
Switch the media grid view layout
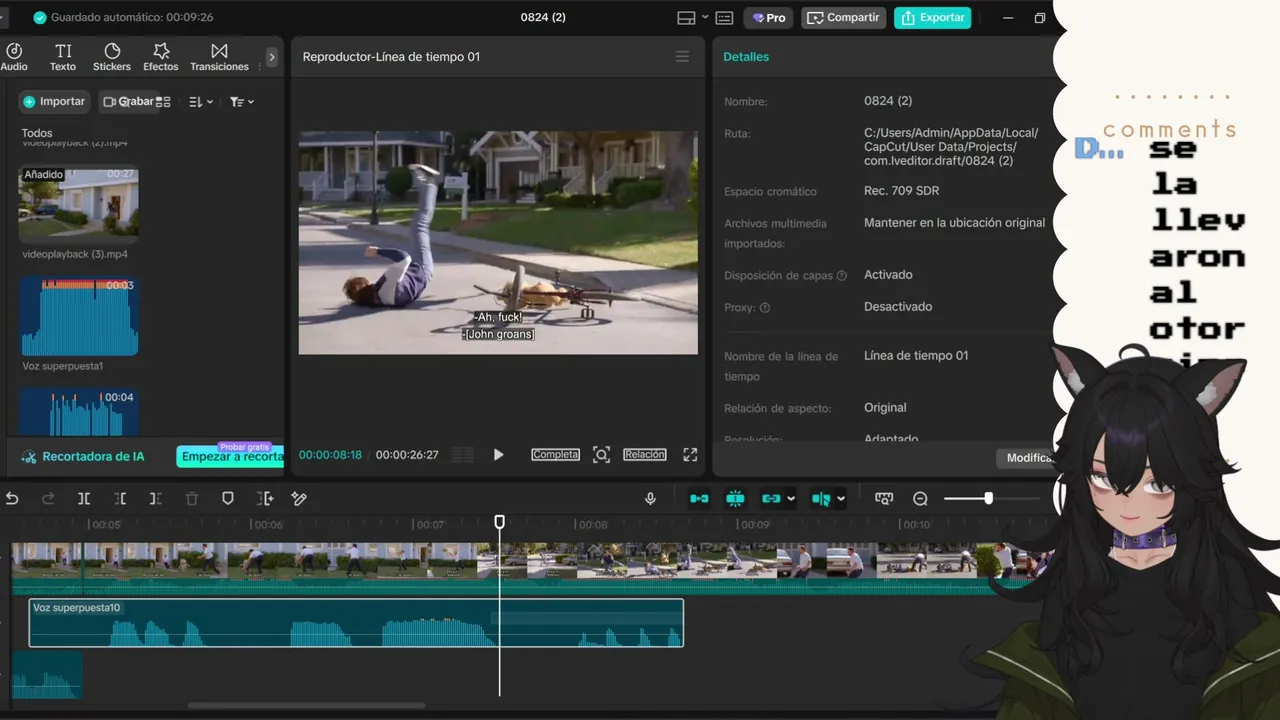(163, 102)
